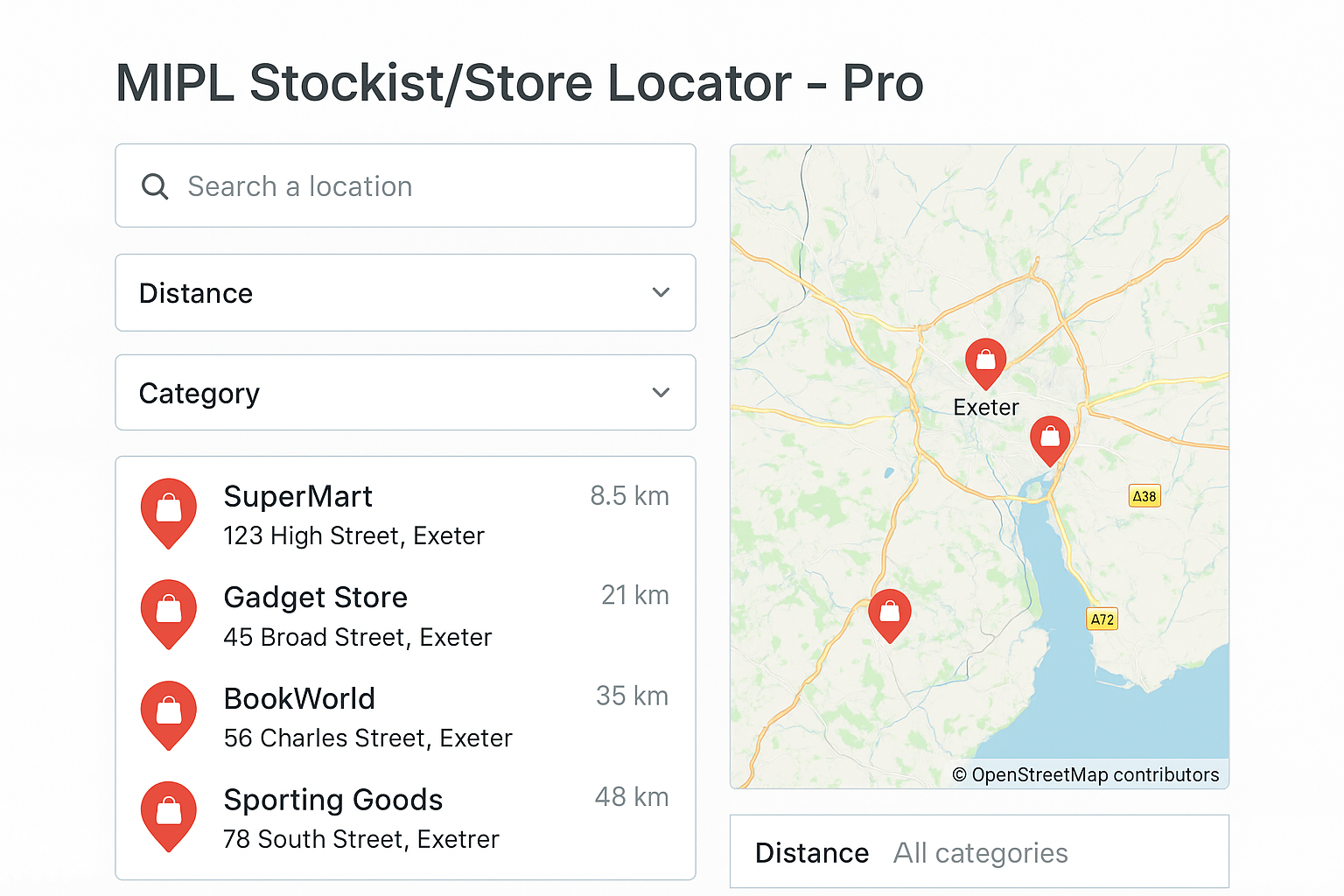This screenshot has height=896, width=1344.
Task: Select the map marker east of Exeter
Action: pyautogui.click(x=1050, y=438)
